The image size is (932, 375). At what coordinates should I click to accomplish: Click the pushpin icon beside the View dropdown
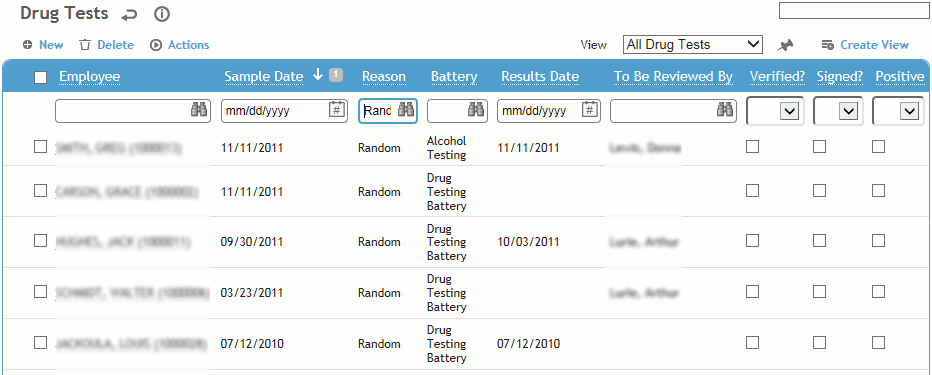[785, 45]
